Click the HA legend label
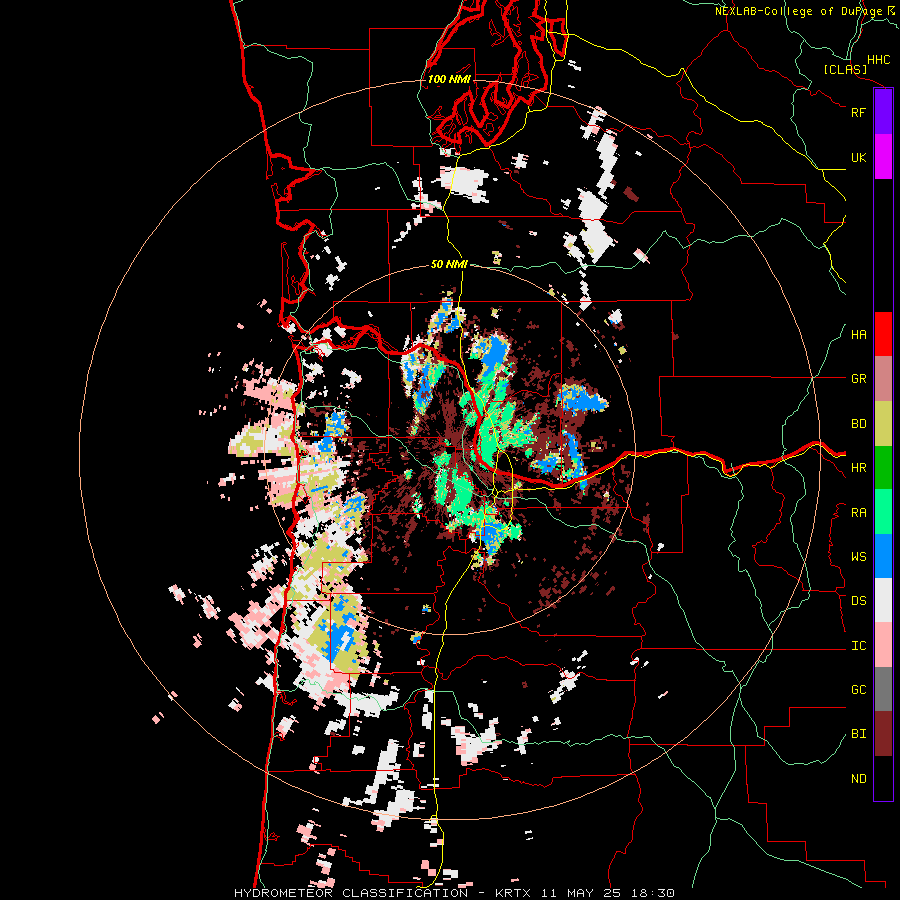The image size is (900, 900). click(858, 335)
